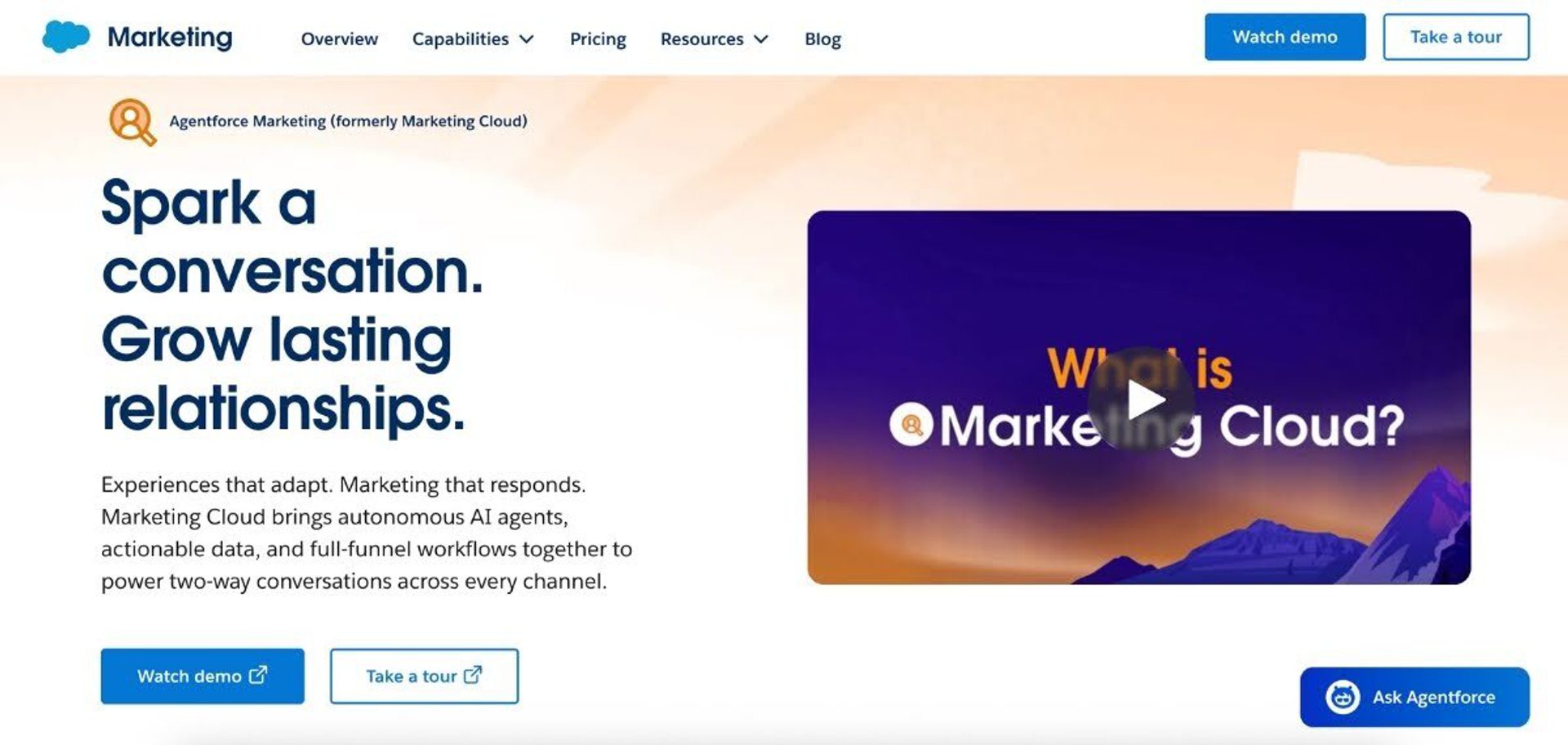This screenshot has width=1568, height=745.
Task: Click Take a tour button in header
Action: click(x=1456, y=37)
